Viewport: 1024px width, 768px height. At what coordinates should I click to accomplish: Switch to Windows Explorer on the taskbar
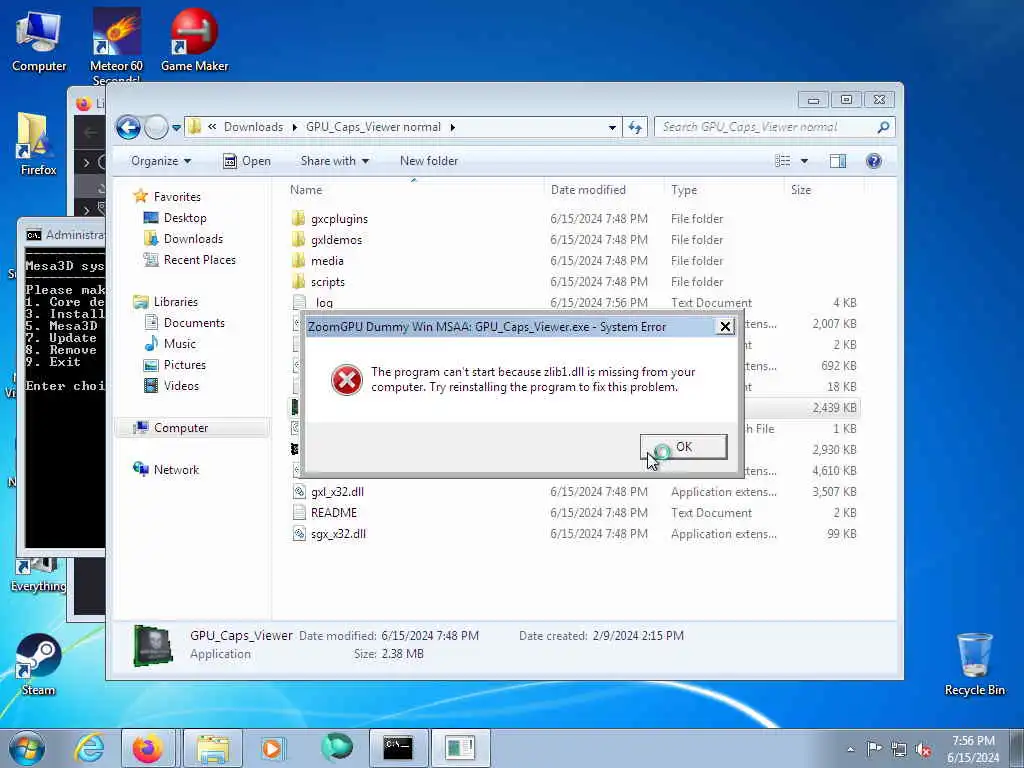212,748
